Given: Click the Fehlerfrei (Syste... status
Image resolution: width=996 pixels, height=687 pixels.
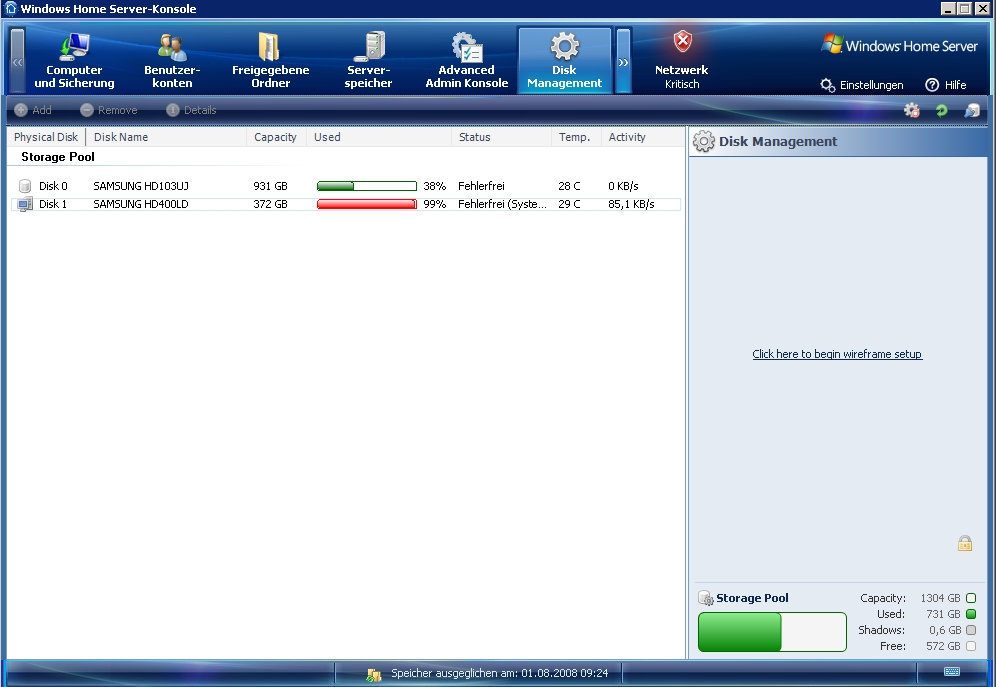Looking at the screenshot, I should [x=502, y=204].
